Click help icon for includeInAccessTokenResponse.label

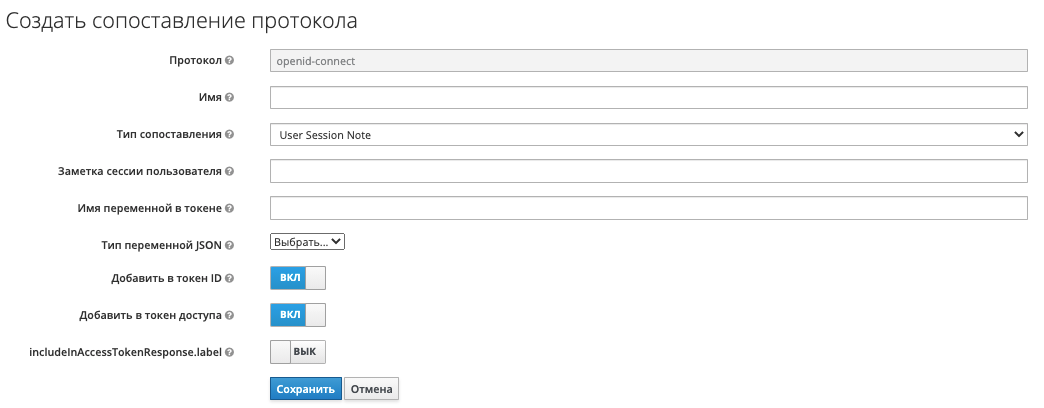[230, 353]
